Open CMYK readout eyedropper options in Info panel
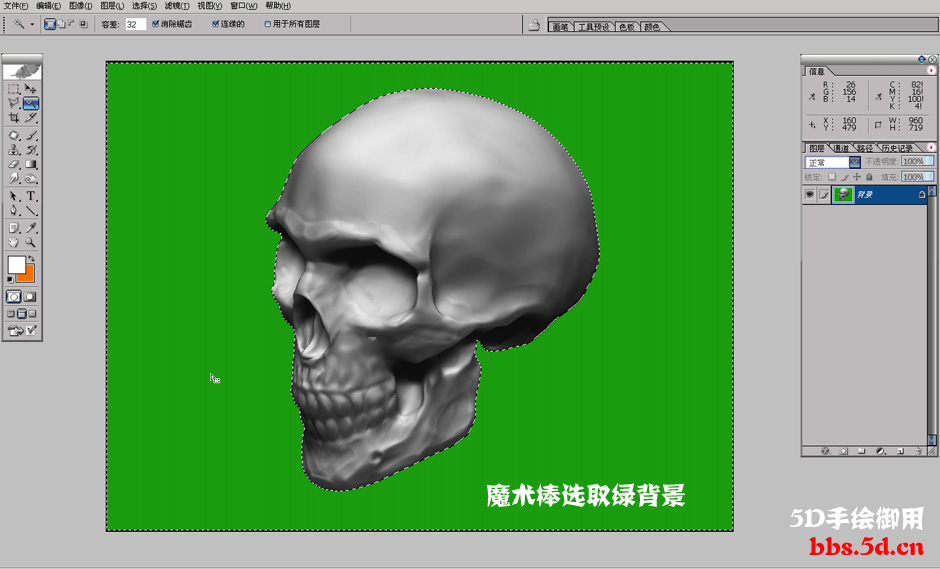This screenshot has width=940, height=569. click(x=878, y=96)
